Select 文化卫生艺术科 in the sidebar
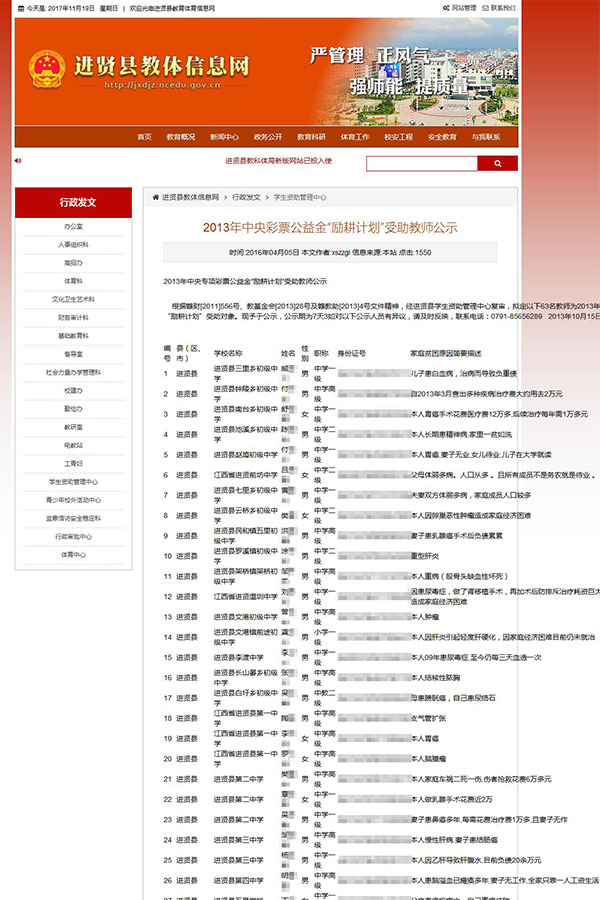This screenshot has height=900, width=600. click(73, 299)
